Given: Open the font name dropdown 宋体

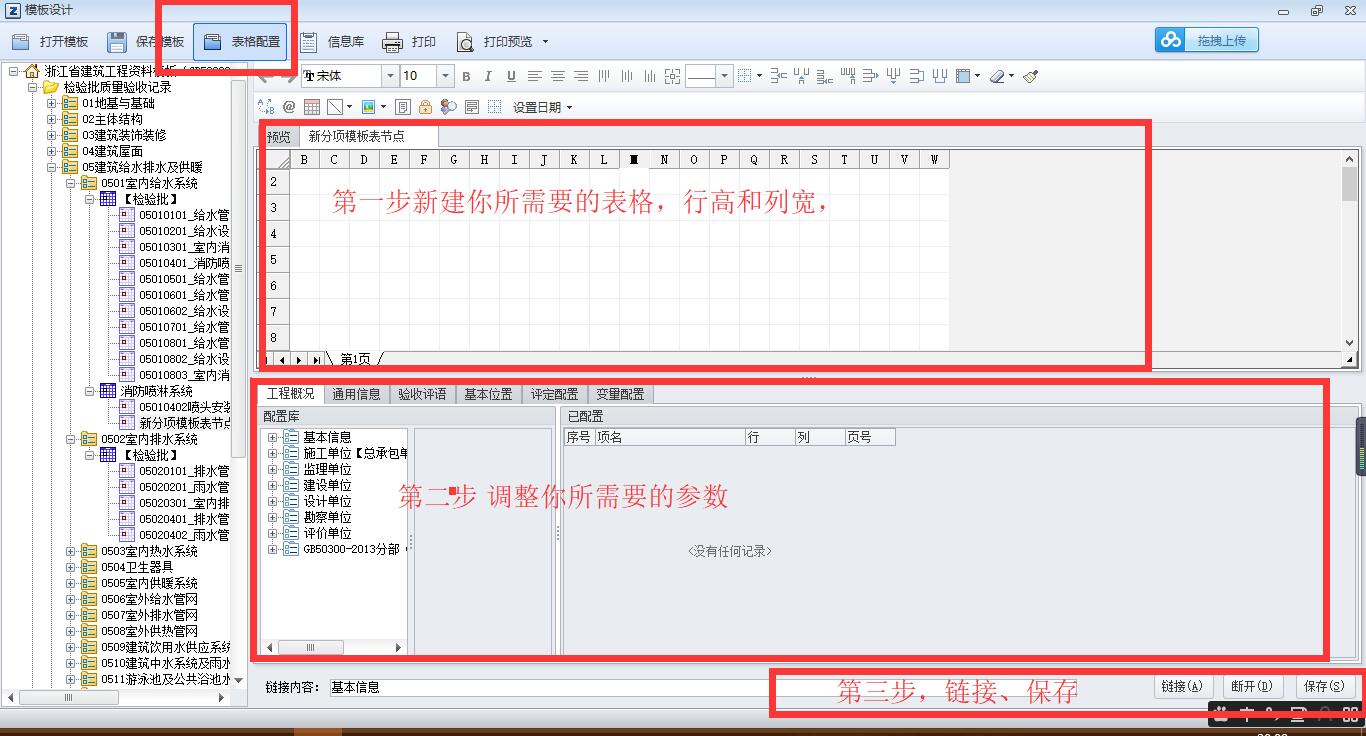Looking at the screenshot, I should 388,76.
